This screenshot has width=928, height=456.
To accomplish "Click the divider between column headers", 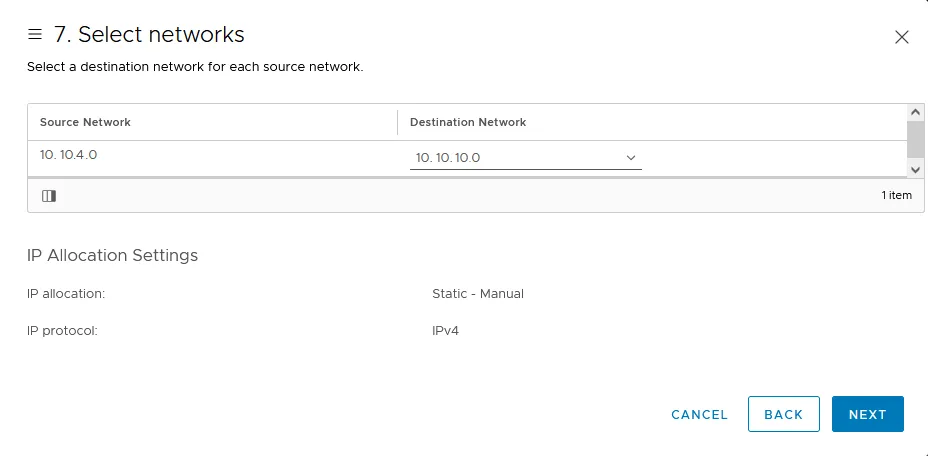I will tap(398, 122).
